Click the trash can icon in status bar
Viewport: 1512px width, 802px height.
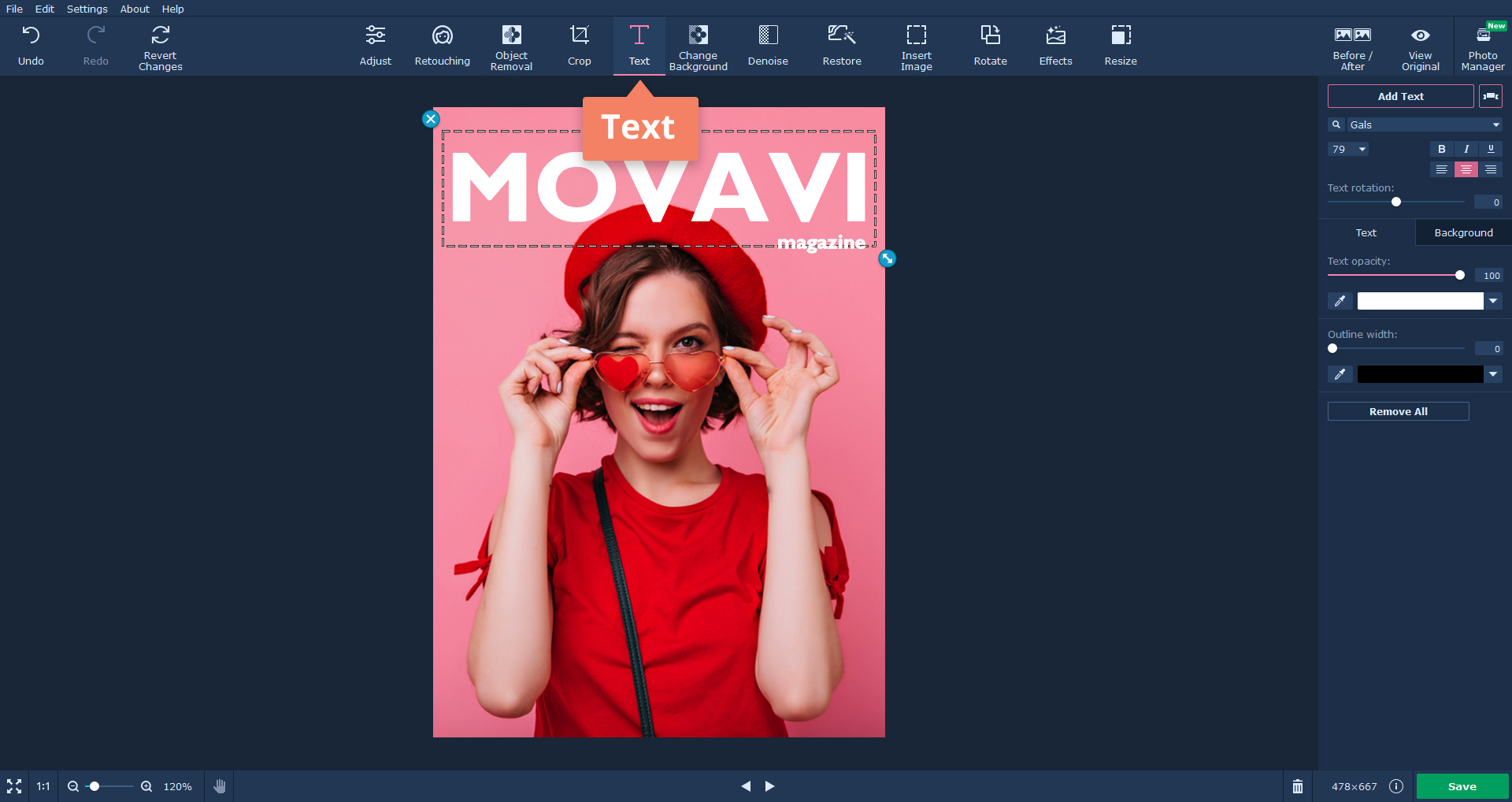[1298, 786]
